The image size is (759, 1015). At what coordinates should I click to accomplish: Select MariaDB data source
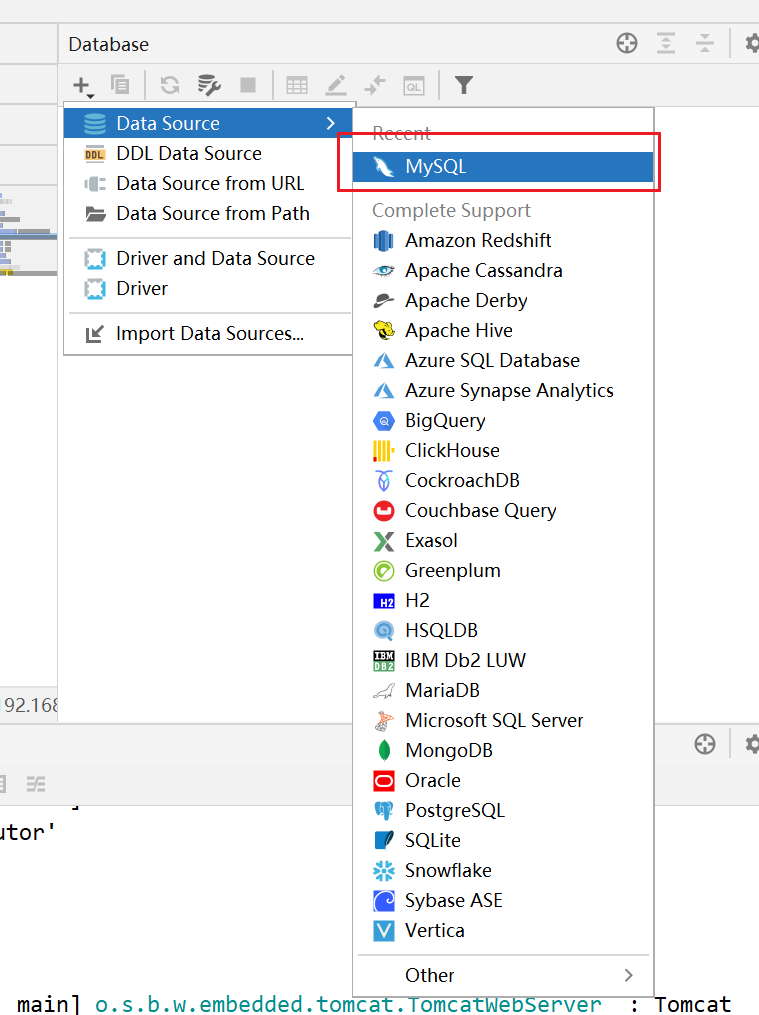[x=503, y=690]
